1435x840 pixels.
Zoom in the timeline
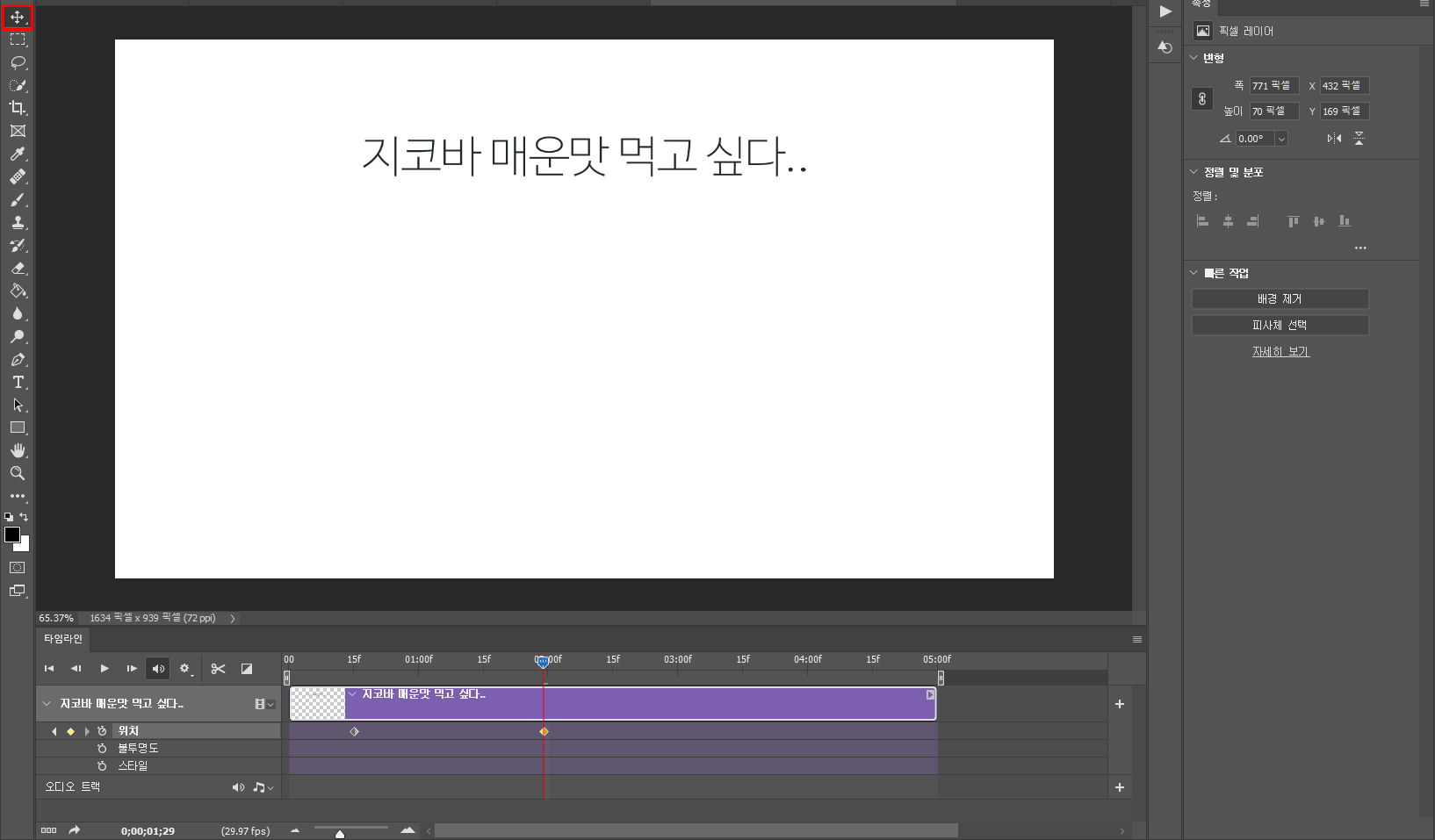[x=407, y=829]
